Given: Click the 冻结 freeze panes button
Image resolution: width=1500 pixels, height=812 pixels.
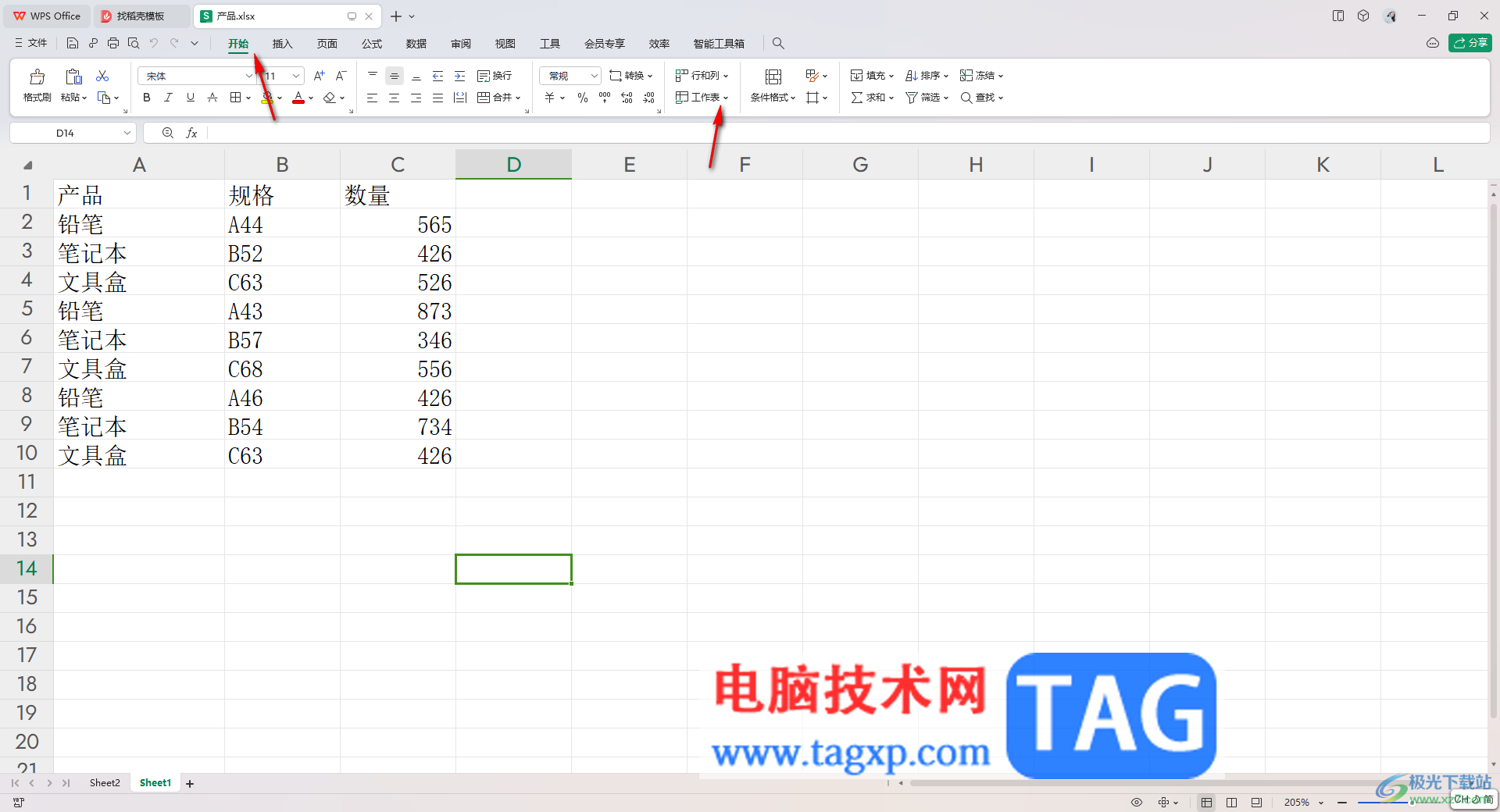Looking at the screenshot, I should [981, 76].
